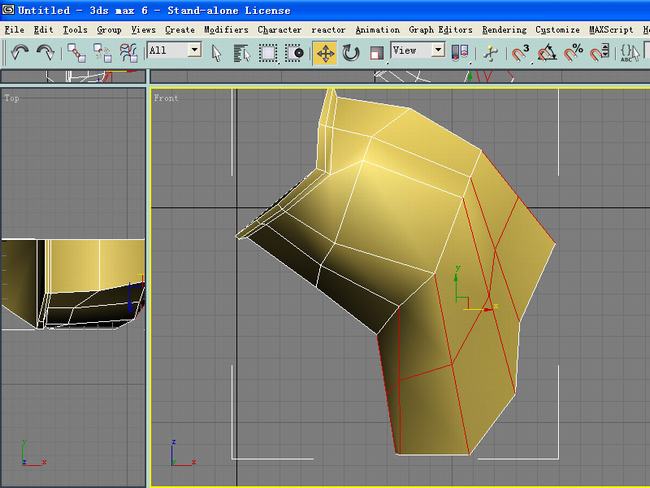Click the Redo arrow icon
The height and width of the screenshot is (488, 650).
[x=45, y=53]
